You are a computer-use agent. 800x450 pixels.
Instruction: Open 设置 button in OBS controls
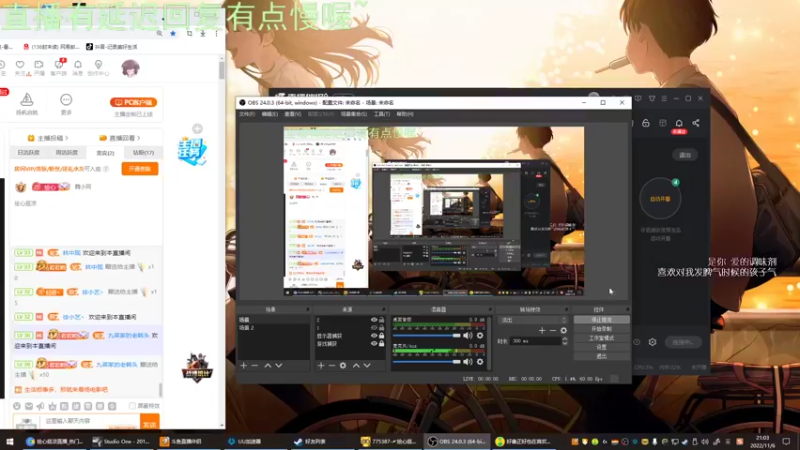[602, 347]
